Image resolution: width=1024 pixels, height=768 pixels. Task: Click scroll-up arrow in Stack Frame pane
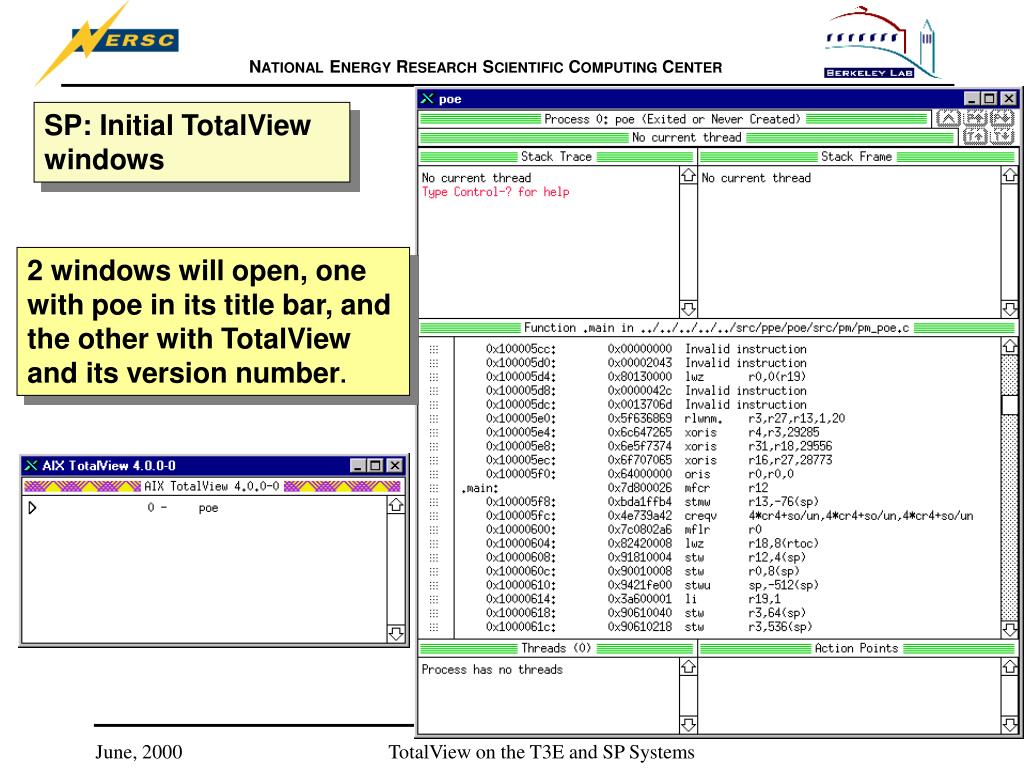coord(1010,176)
